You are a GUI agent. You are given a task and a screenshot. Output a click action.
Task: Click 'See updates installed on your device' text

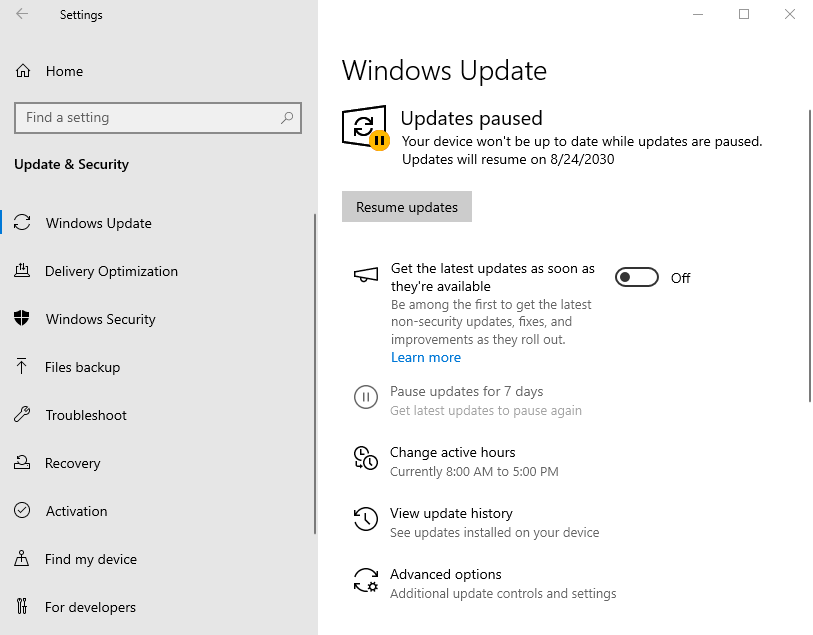click(x=495, y=532)
